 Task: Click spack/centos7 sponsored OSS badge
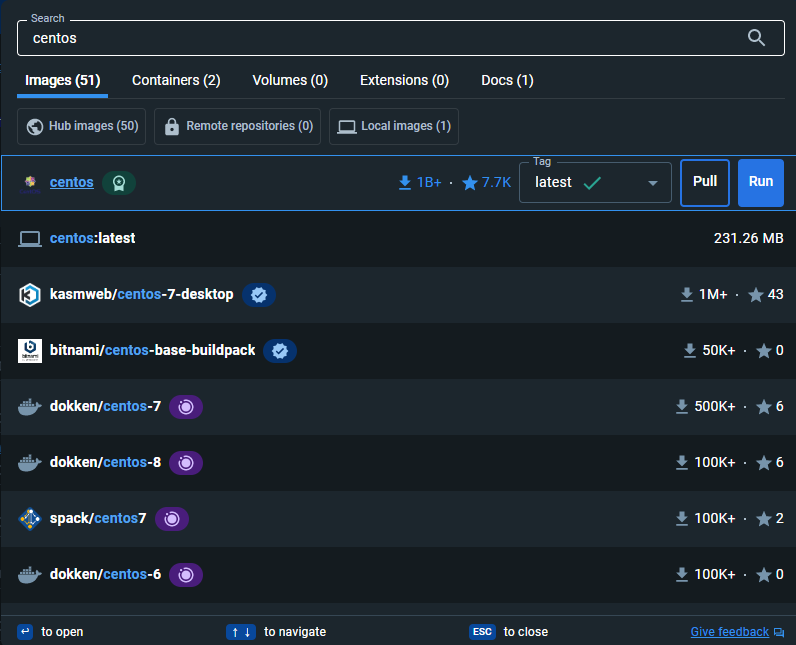coord(172,519)
